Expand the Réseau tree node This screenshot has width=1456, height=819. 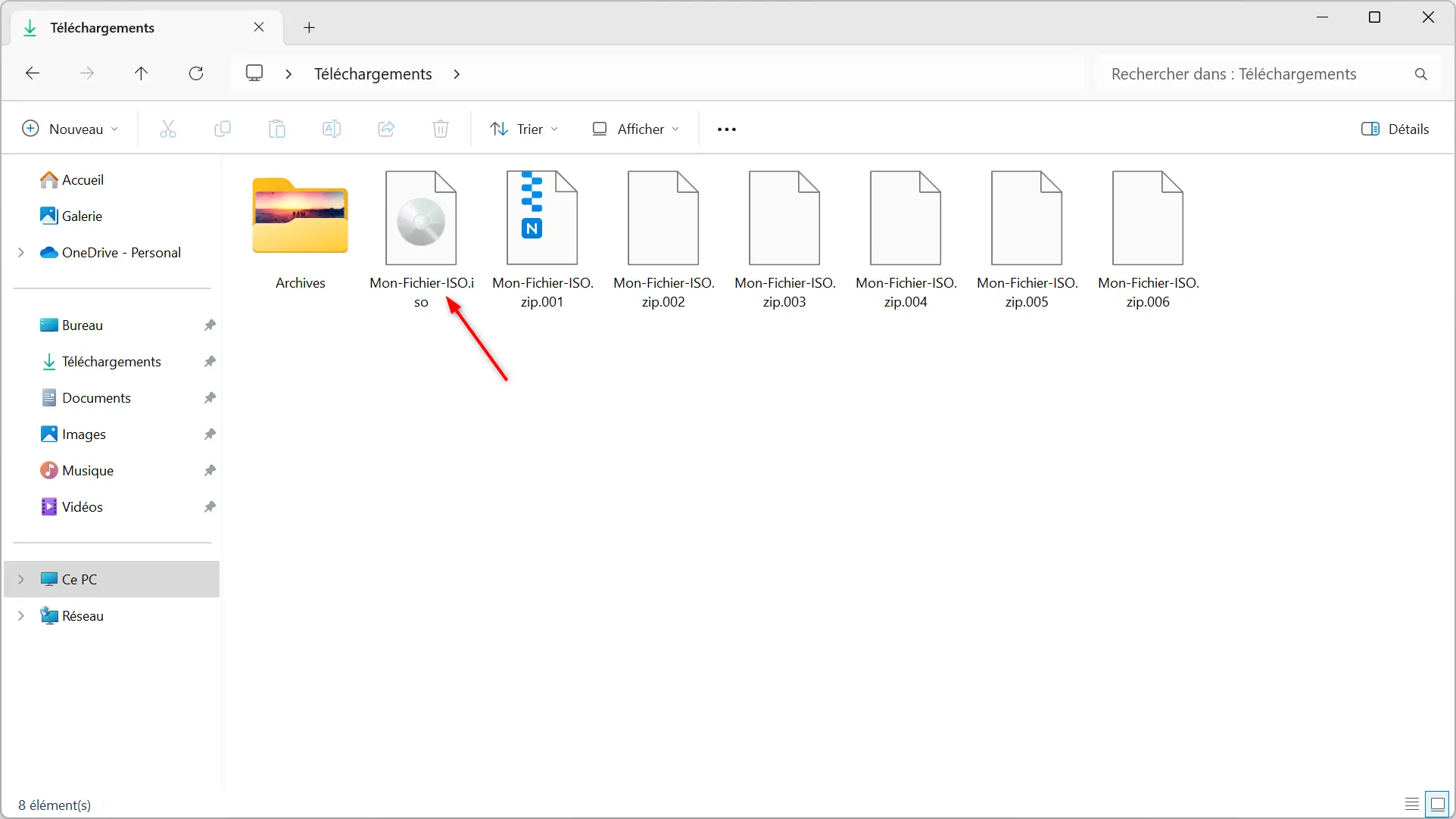pos(20,616)
